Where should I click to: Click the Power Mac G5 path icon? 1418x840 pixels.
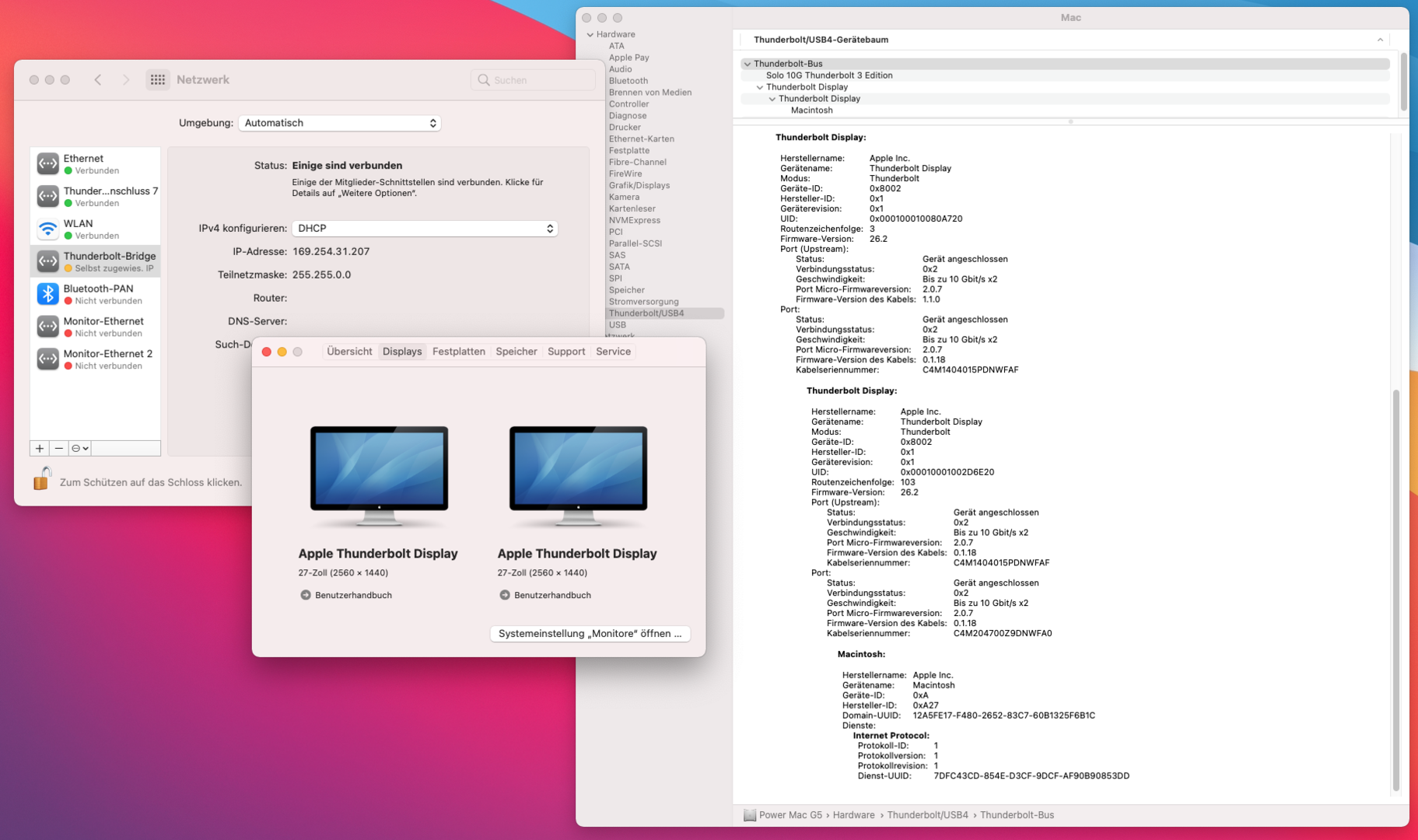750,815
